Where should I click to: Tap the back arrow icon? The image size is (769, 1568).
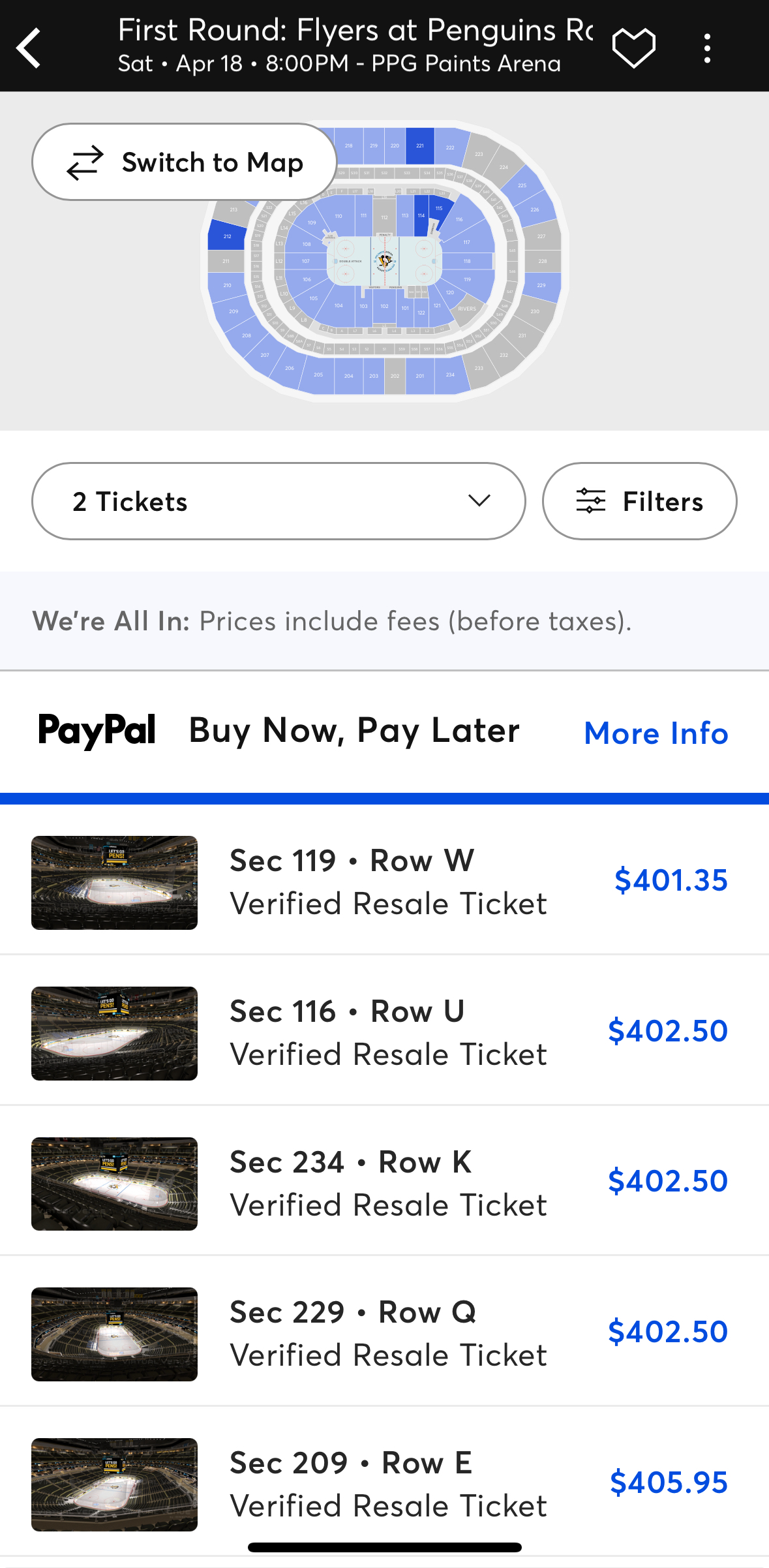point(29,47)
